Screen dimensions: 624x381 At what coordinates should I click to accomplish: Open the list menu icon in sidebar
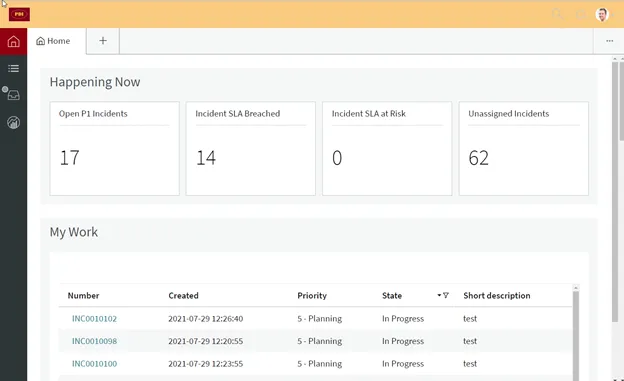[14, 68]
